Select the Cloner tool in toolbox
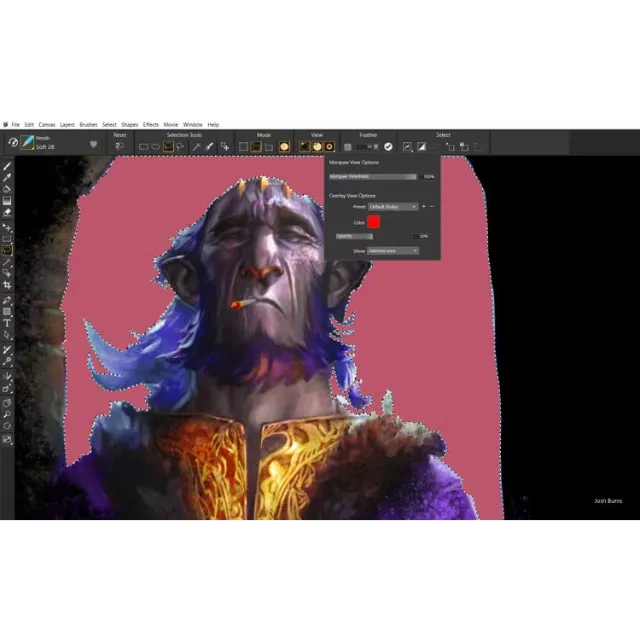640x640 pixels. point(7,350)
